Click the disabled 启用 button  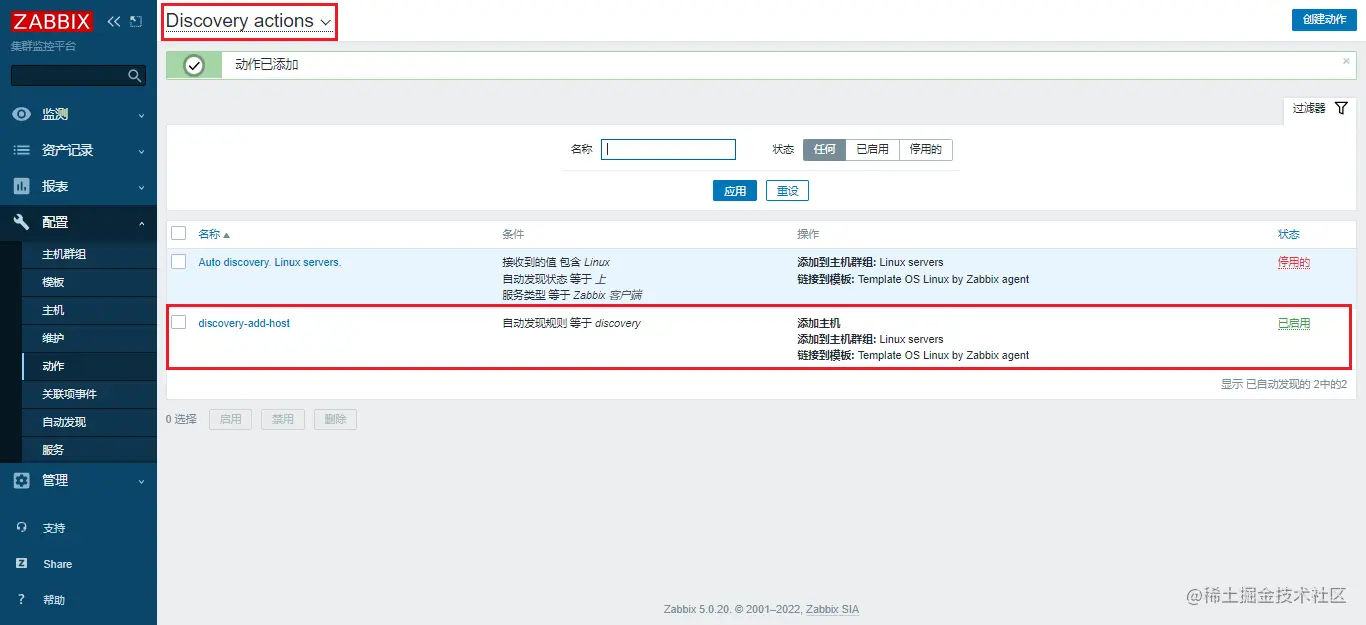(x=230, y=419)
